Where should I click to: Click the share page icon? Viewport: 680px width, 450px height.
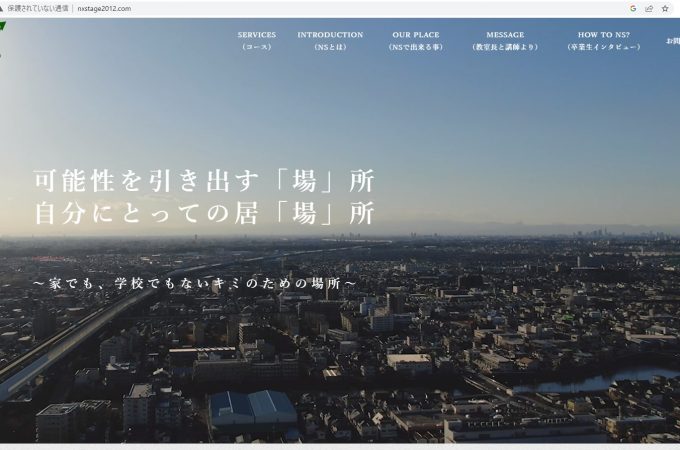pos(649,8)
